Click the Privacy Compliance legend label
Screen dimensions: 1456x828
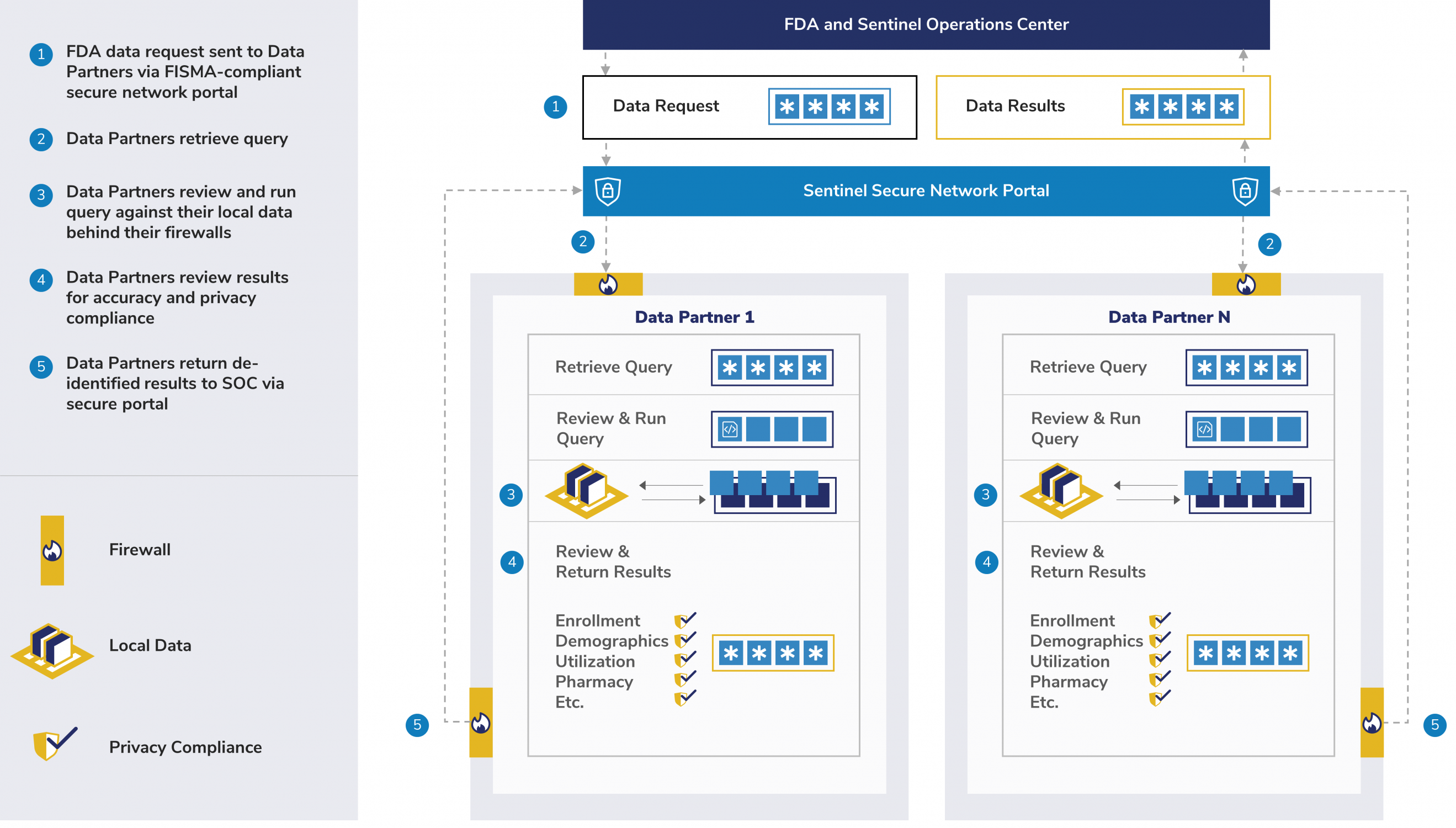(185, 747)
